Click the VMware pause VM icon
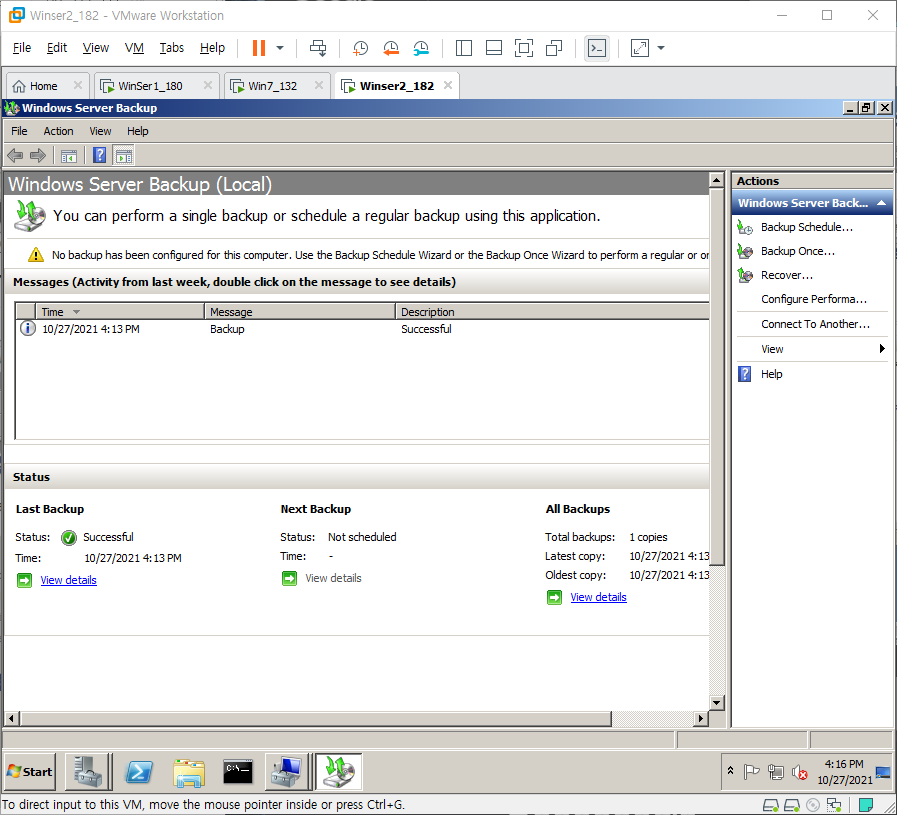The height and width of the screenshot is (815, 897). click(259, 48)
